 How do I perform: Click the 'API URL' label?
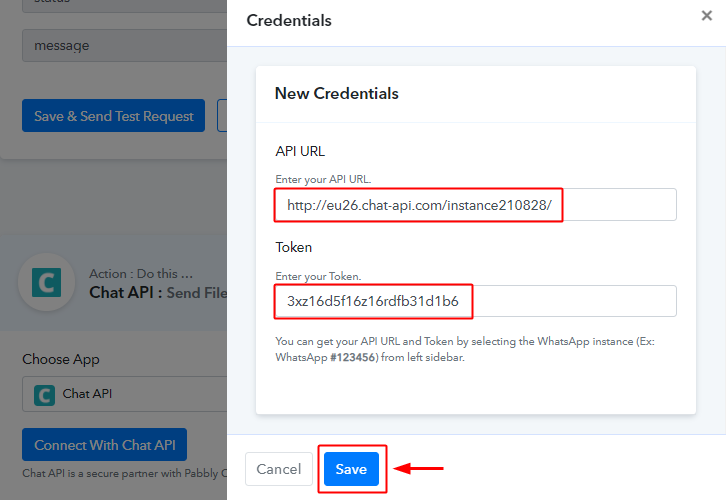pyautogui.click(x=300, y=151)
